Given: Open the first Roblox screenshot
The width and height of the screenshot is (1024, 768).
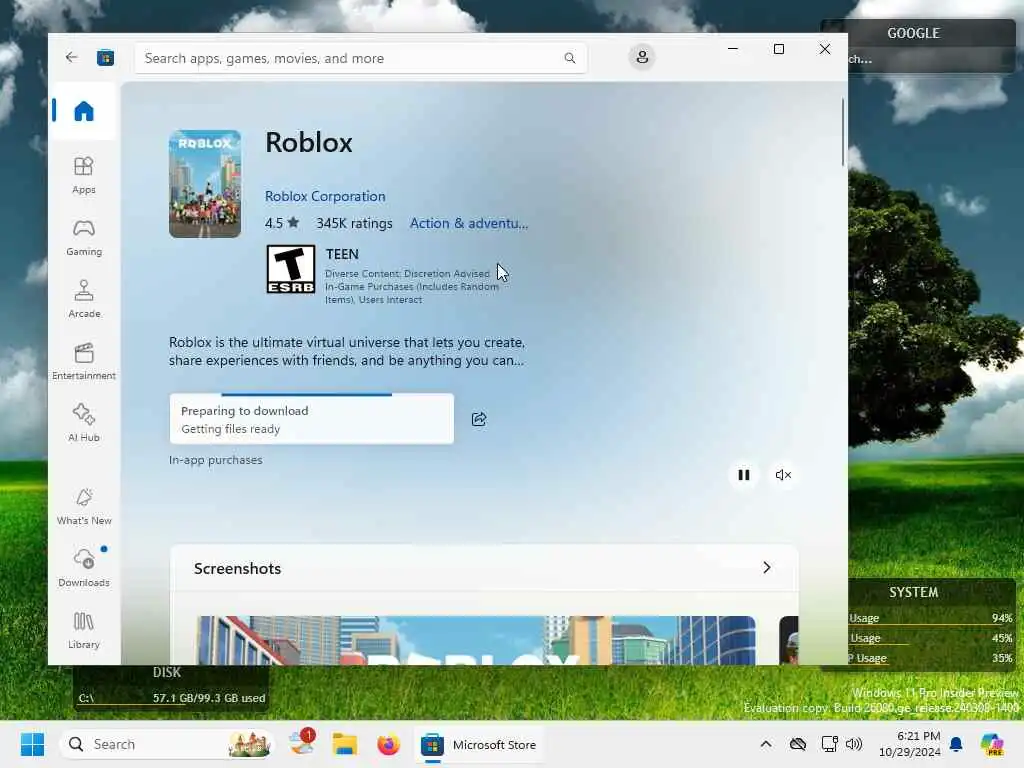Looking at the screenshot, I should pyautogui.click(x=476, y=640).
